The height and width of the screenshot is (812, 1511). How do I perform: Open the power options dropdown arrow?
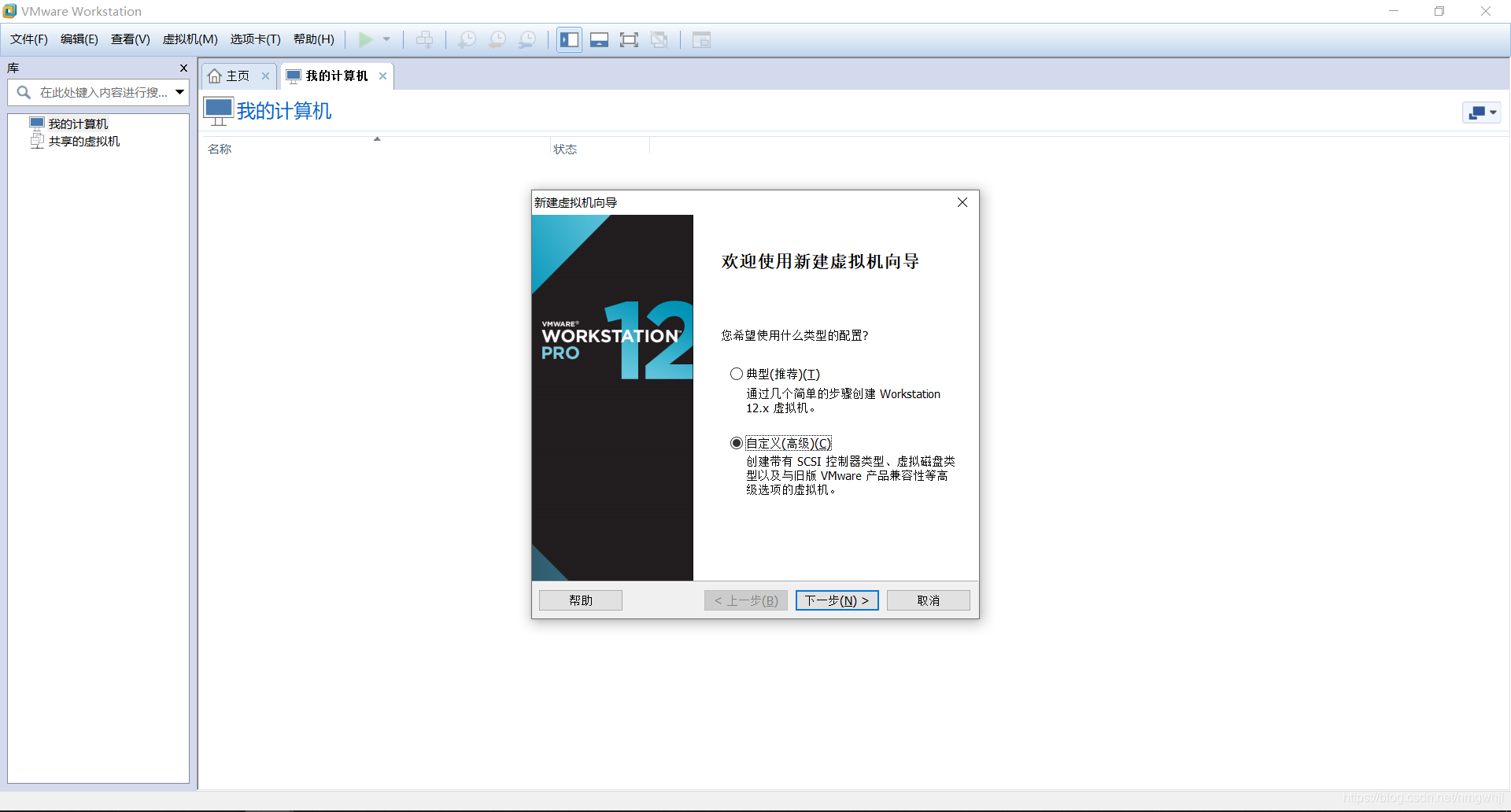[x=386, y=39]
